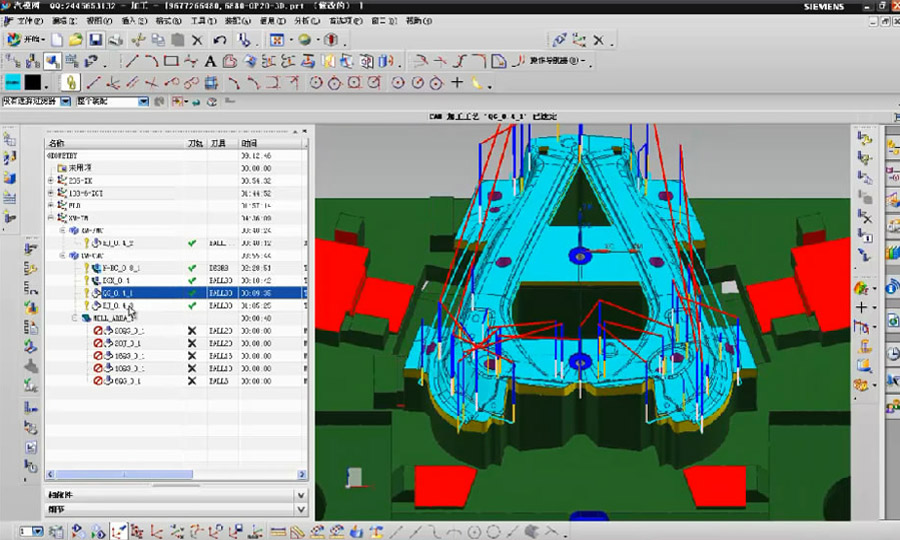
Task: Expand the 205-ZK tree node
Action: click(x=51, y=180)
